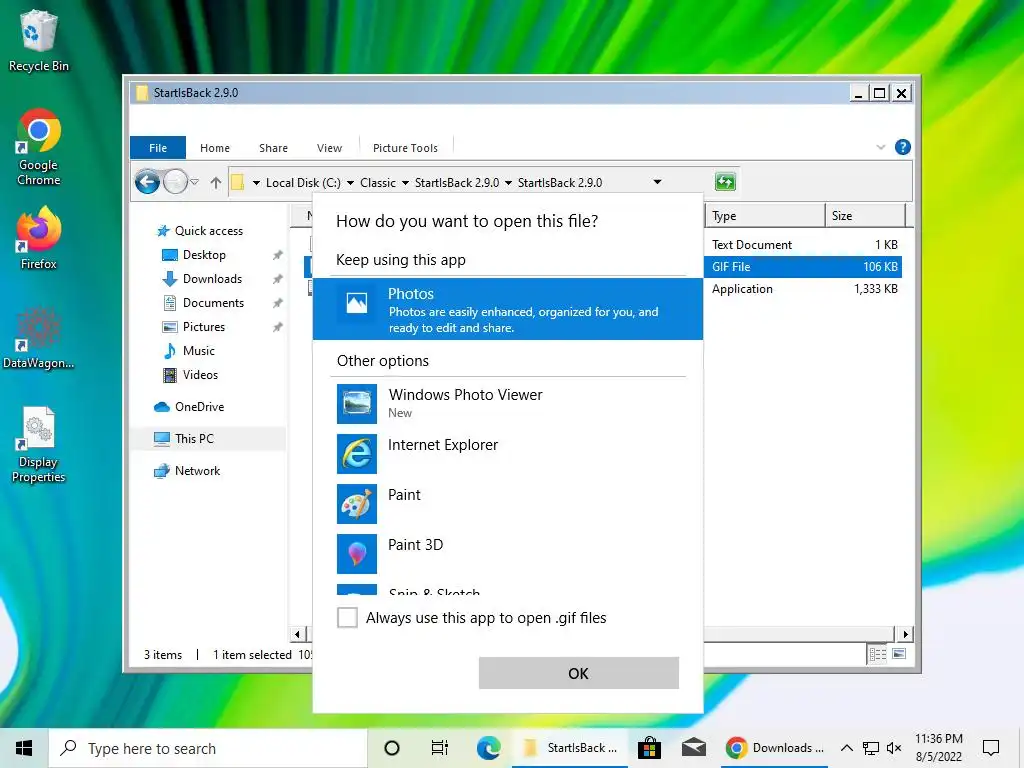This screenshot has width=1024, height=768.
Task: Open Task View on taskbar
Action: pos(440,748)
